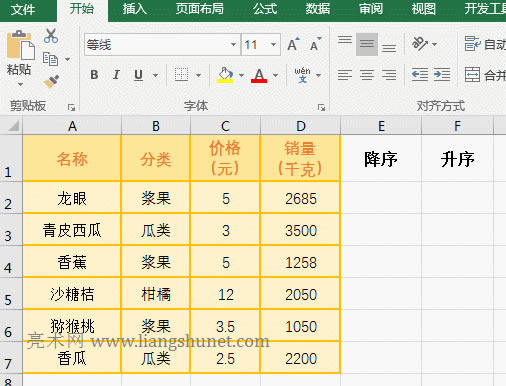The image size is (506, 386).
Task: Center text horizontally
Action: pyautogui.click(x=367, y=75)
